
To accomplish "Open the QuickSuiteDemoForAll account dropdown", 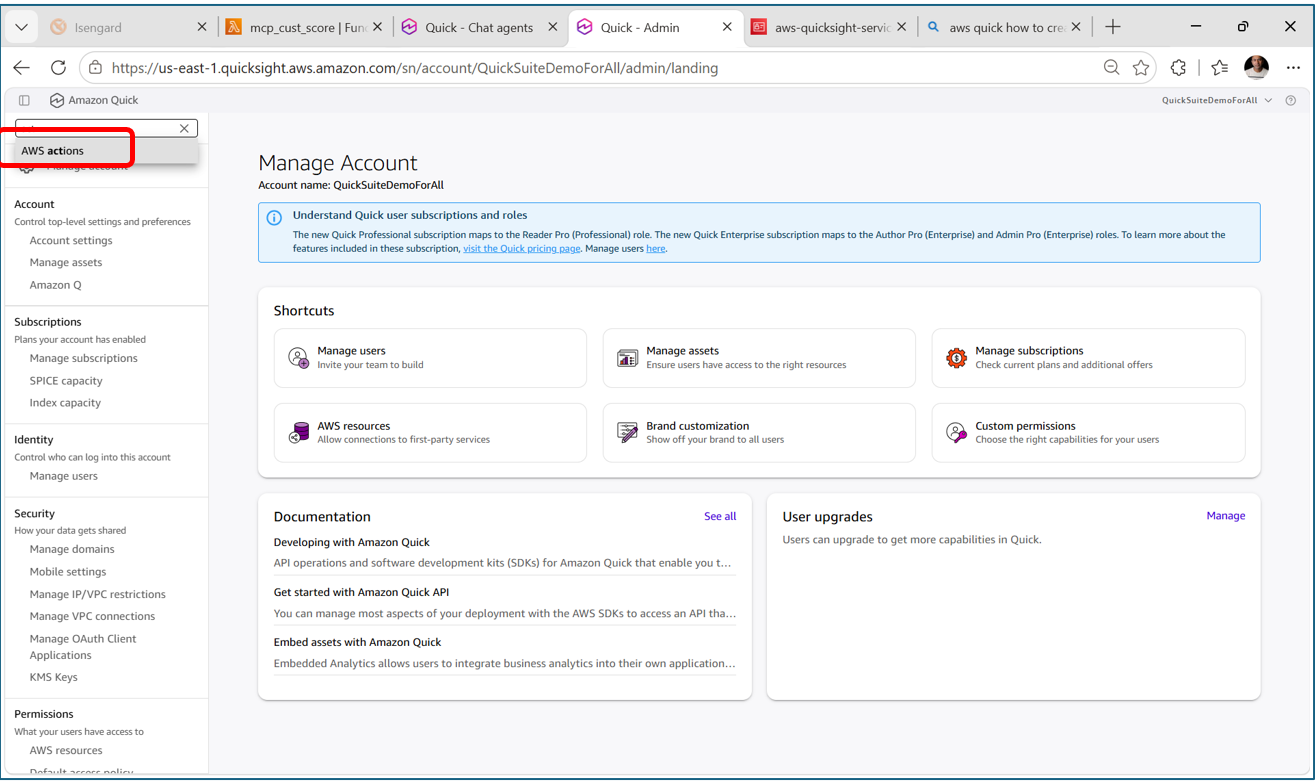I will click(x=1217, y=100).
